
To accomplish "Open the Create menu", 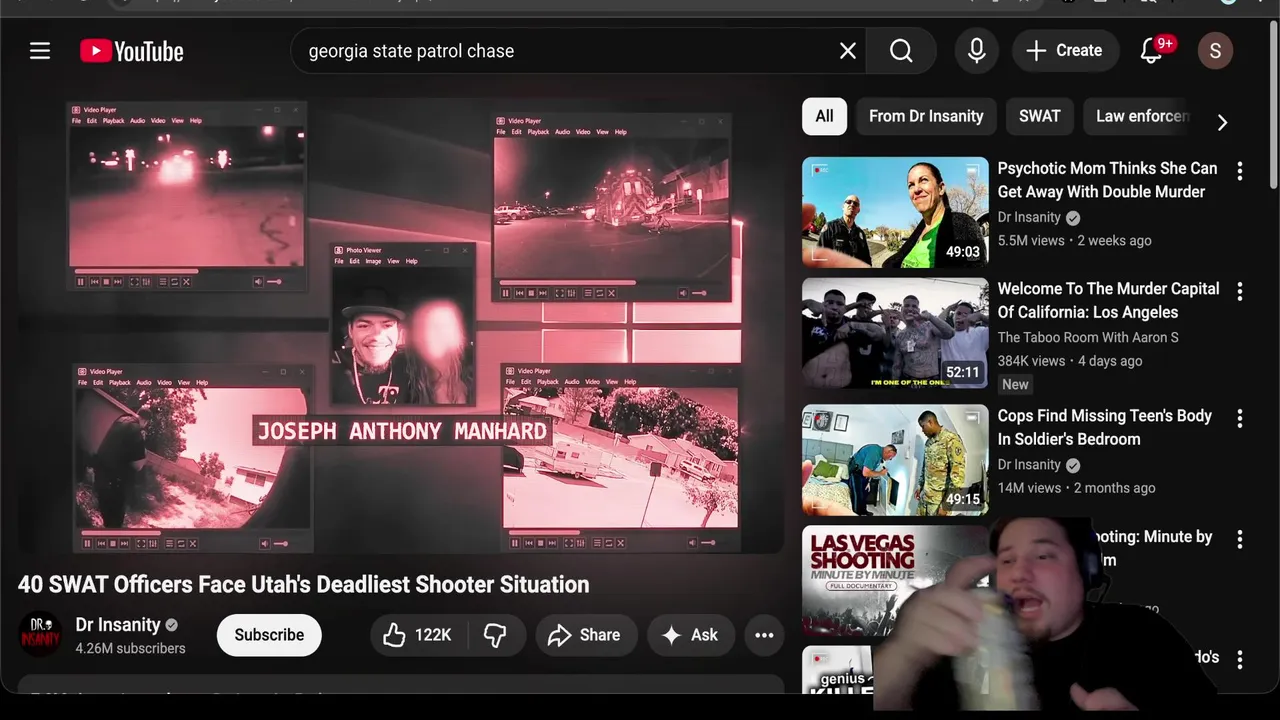I will click(1064, 51).
